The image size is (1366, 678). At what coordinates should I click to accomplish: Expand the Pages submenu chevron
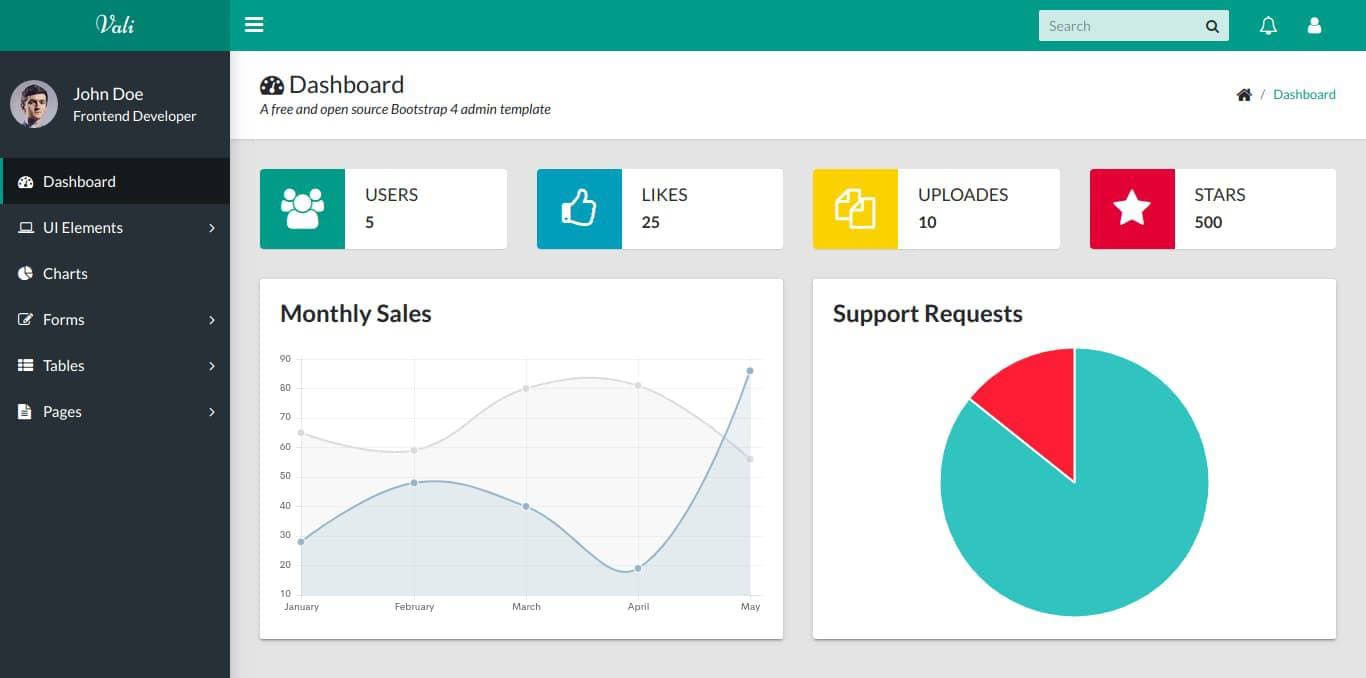pyautogui.click(x=212, y=412)
